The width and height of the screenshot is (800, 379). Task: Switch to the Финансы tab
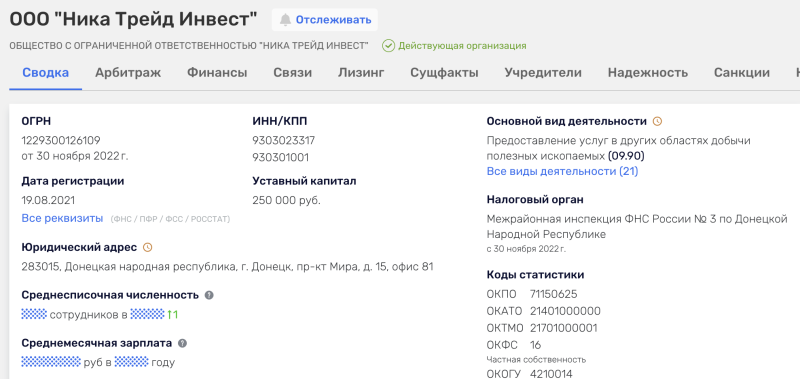pyautogui.click(x=217, y=72)
